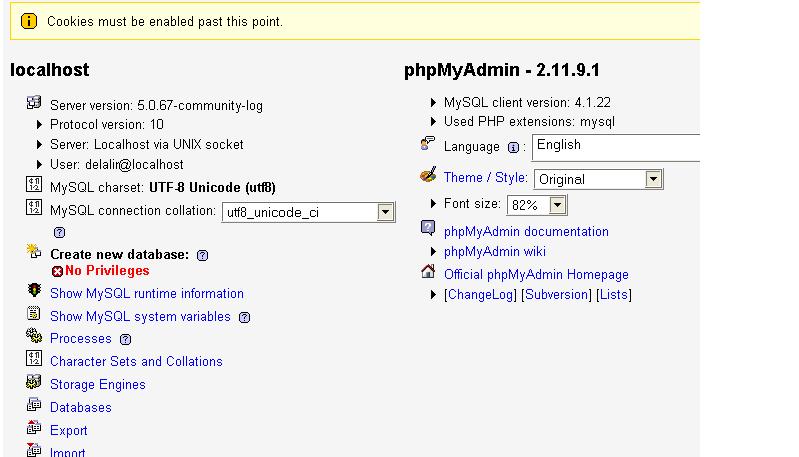This screenshot has height=457, width=799.
Task: Open the Processes link
Action: click(x=81, y=339)
